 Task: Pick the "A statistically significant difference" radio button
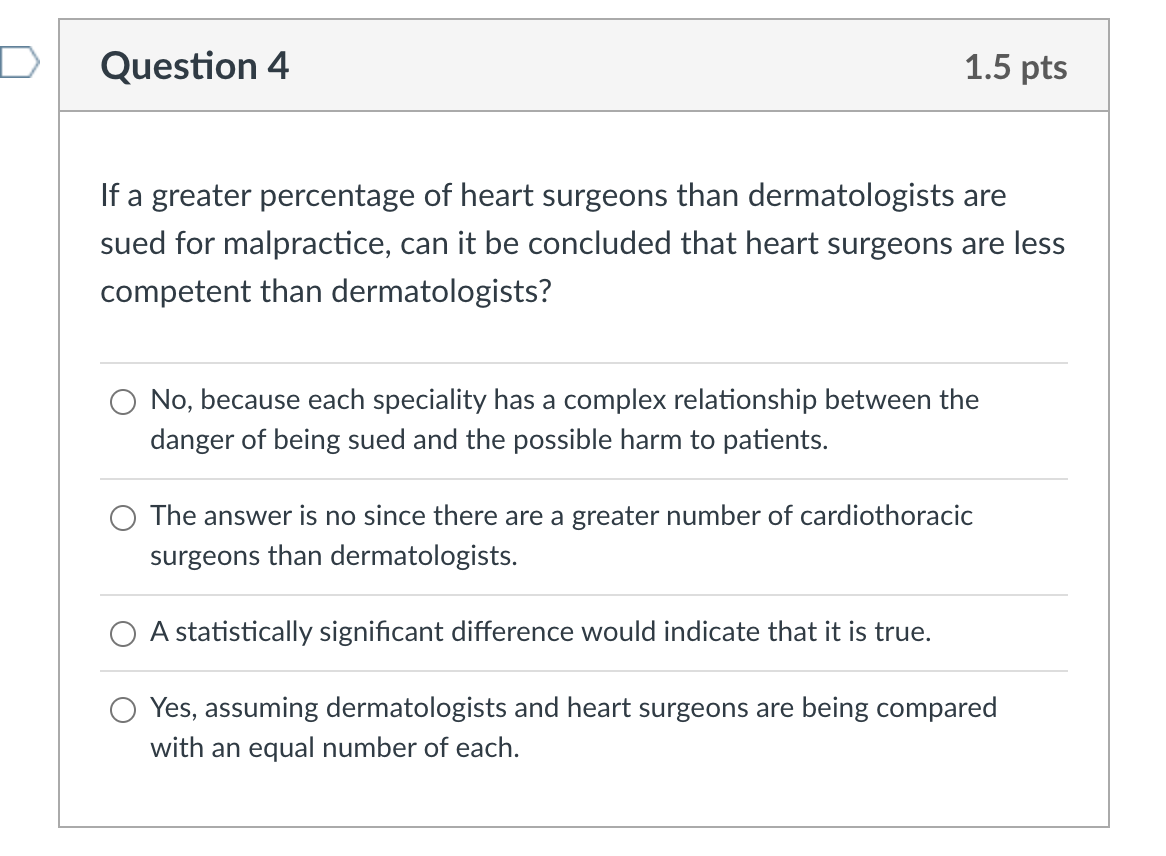[x=123, y=634]
